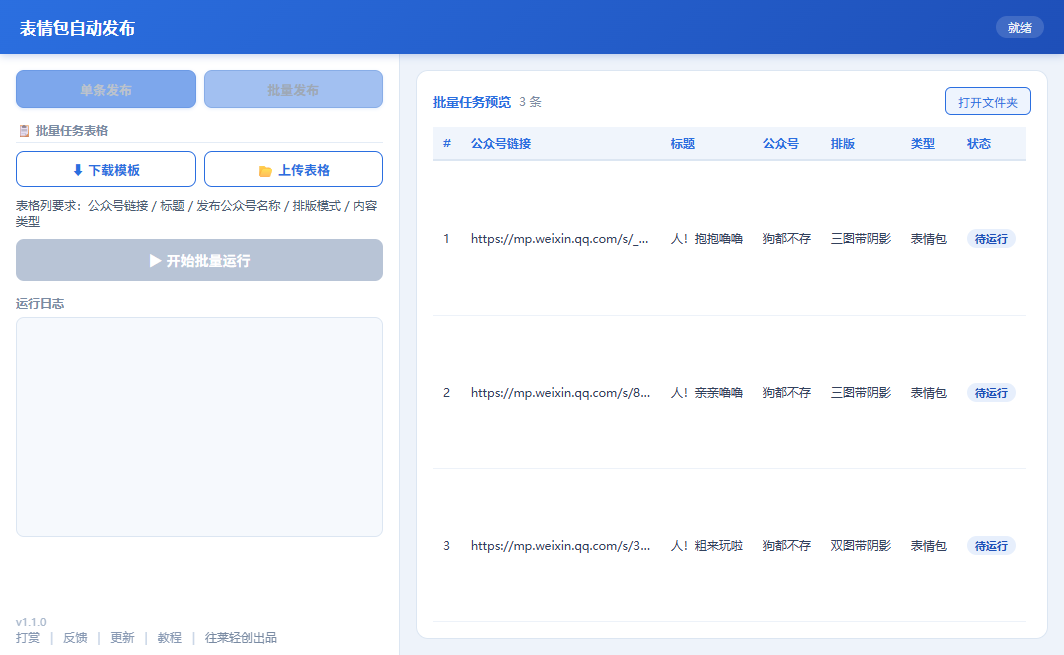The image size is (1064, 655).
Task: Click the 公众号 column header
Action: point(780,144)
